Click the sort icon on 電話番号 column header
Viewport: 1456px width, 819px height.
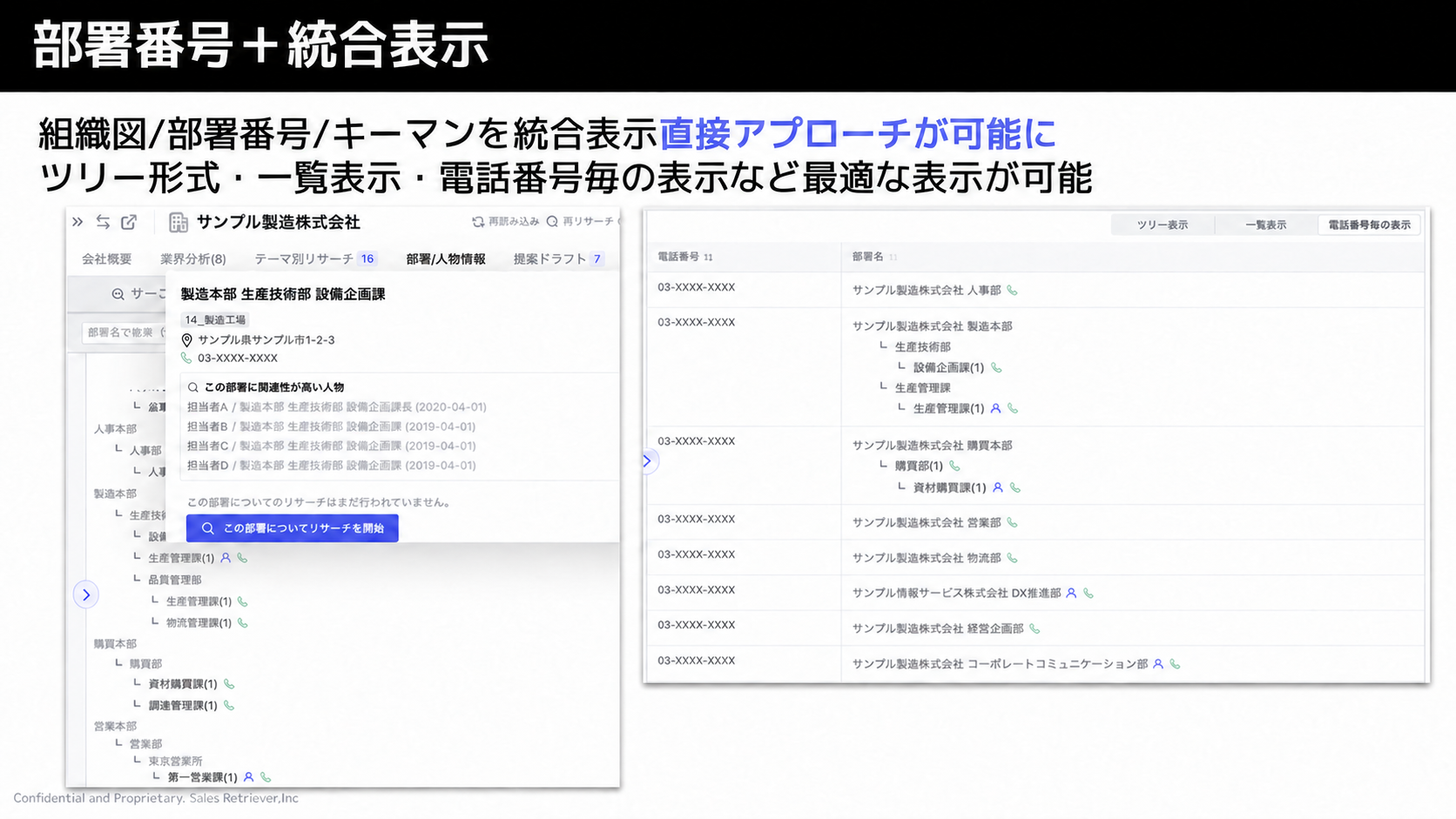(x=708, y=257)
